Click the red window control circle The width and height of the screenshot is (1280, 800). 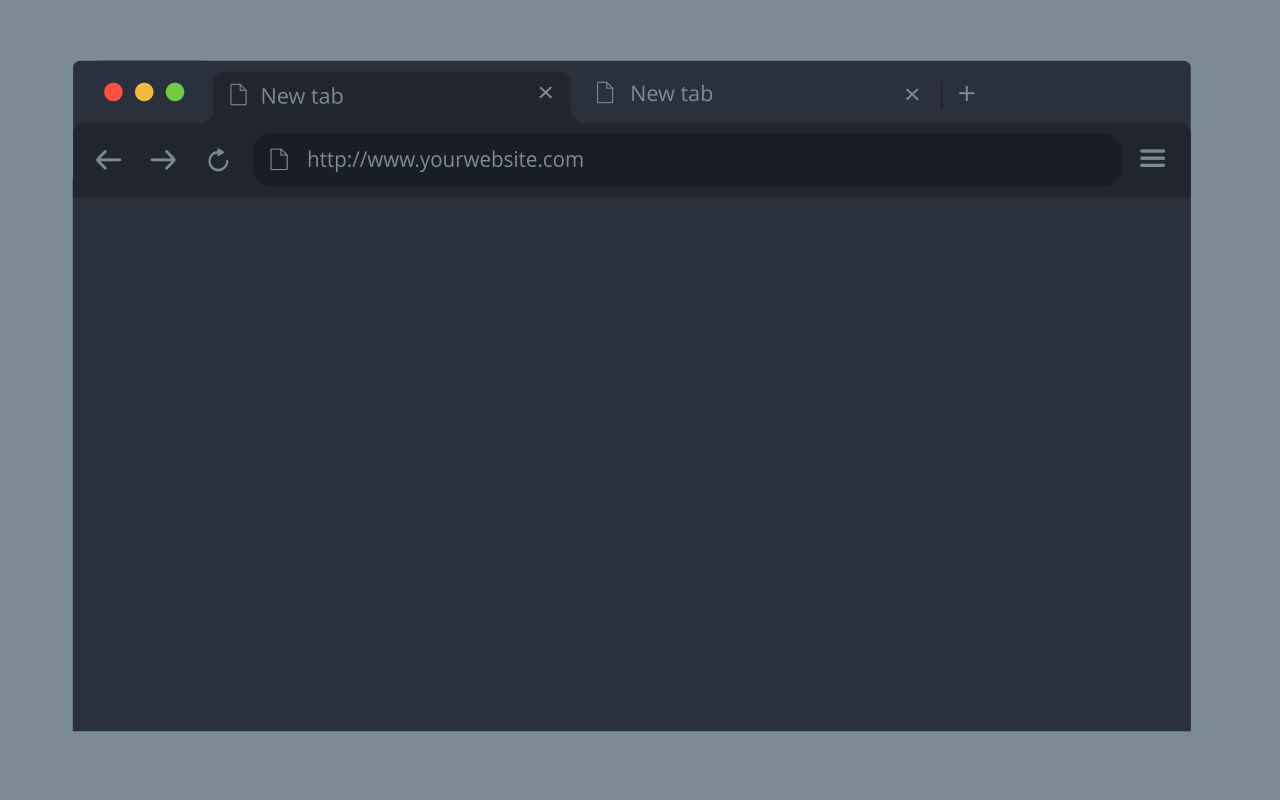113,91
